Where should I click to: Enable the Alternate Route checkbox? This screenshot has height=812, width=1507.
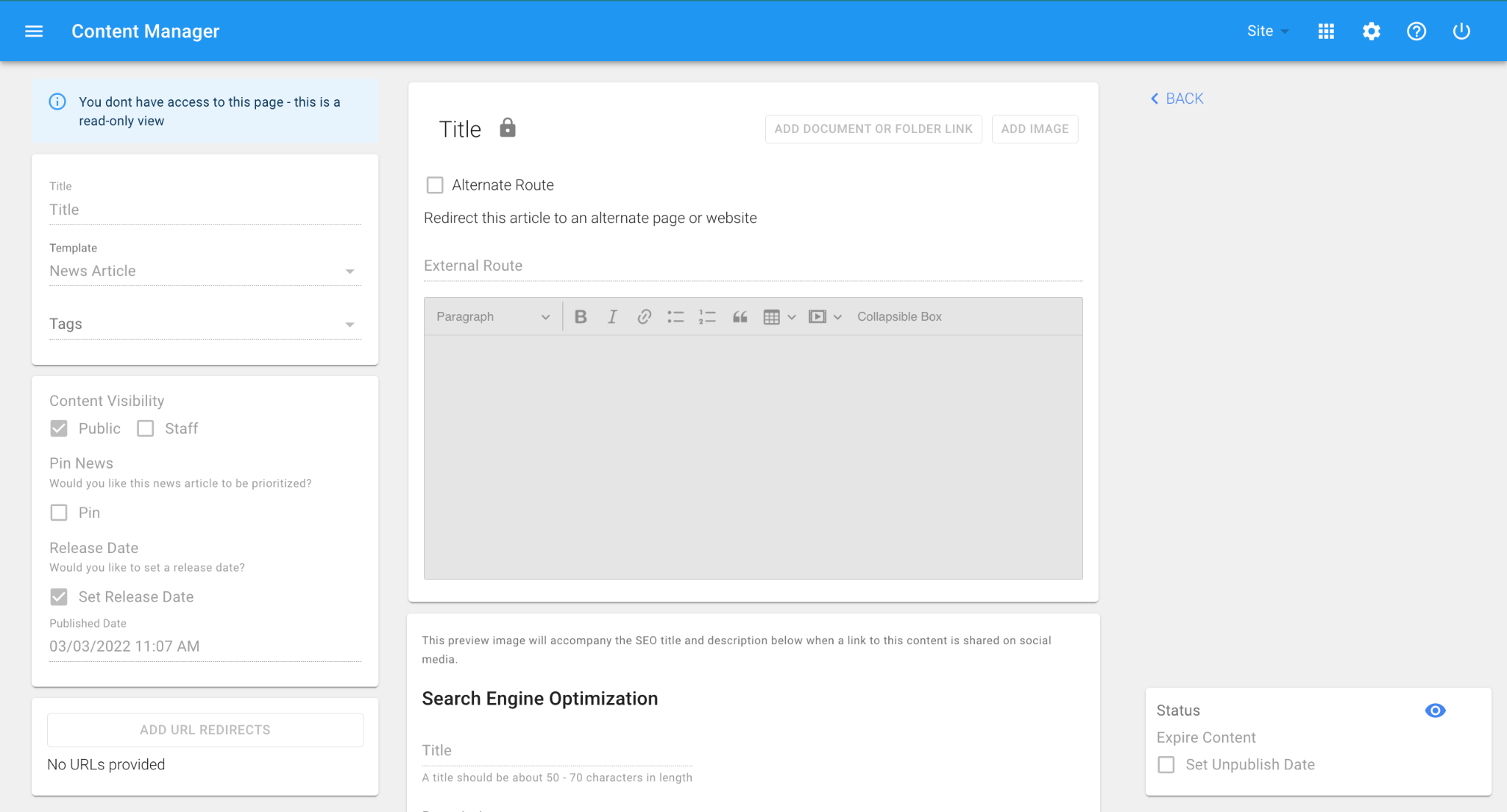435,185
